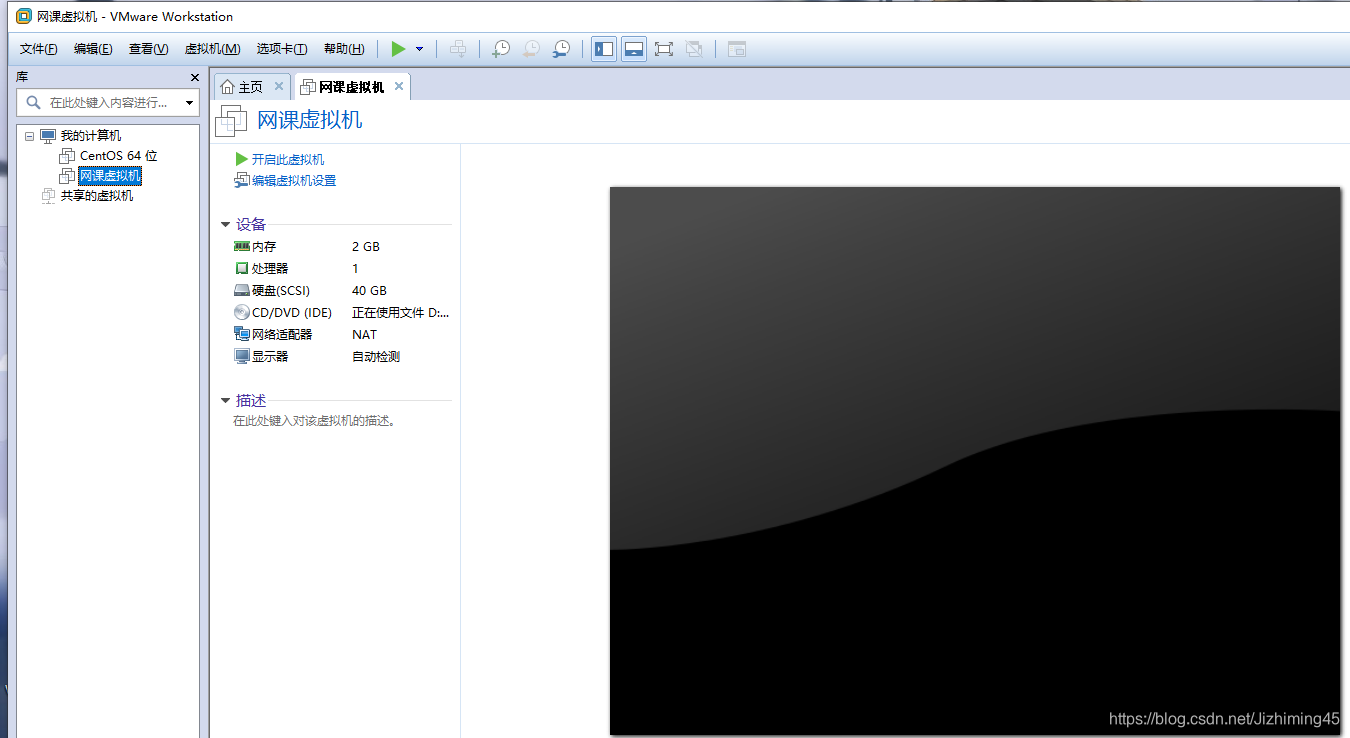Viewport: 1350px width, 738px height.
Task: Toggle the library sidebar view icon
Action: [604, 49]
